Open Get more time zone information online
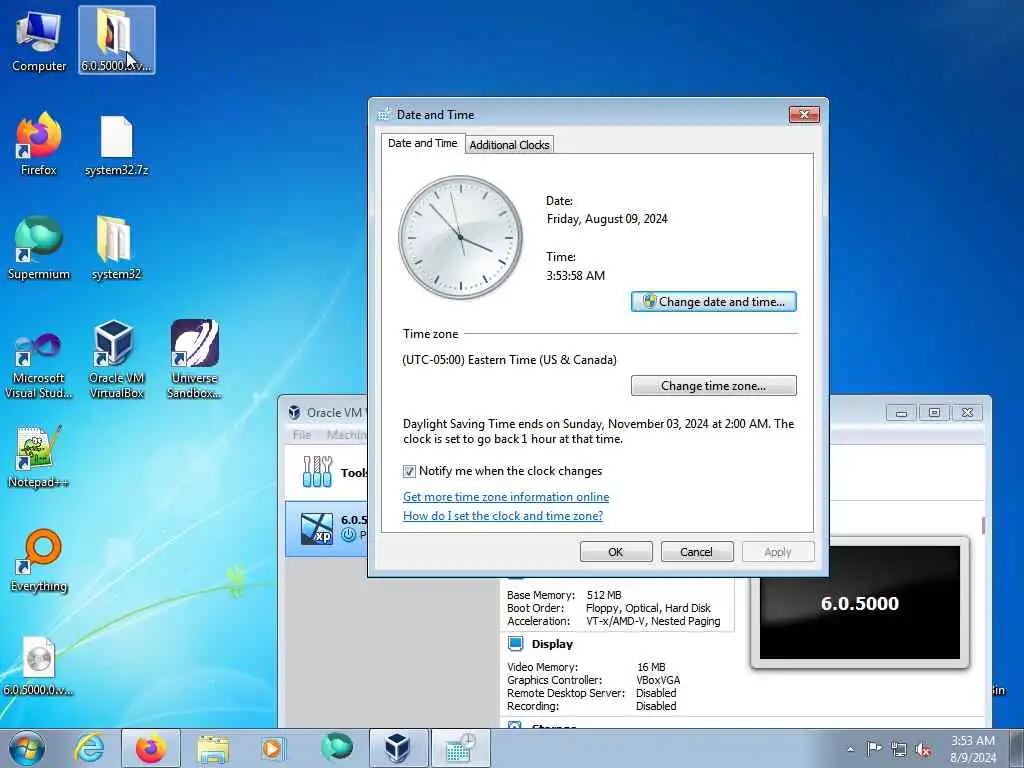This screenshot has width=1024, height=768. pyautogui.click(x=506, y=497)
